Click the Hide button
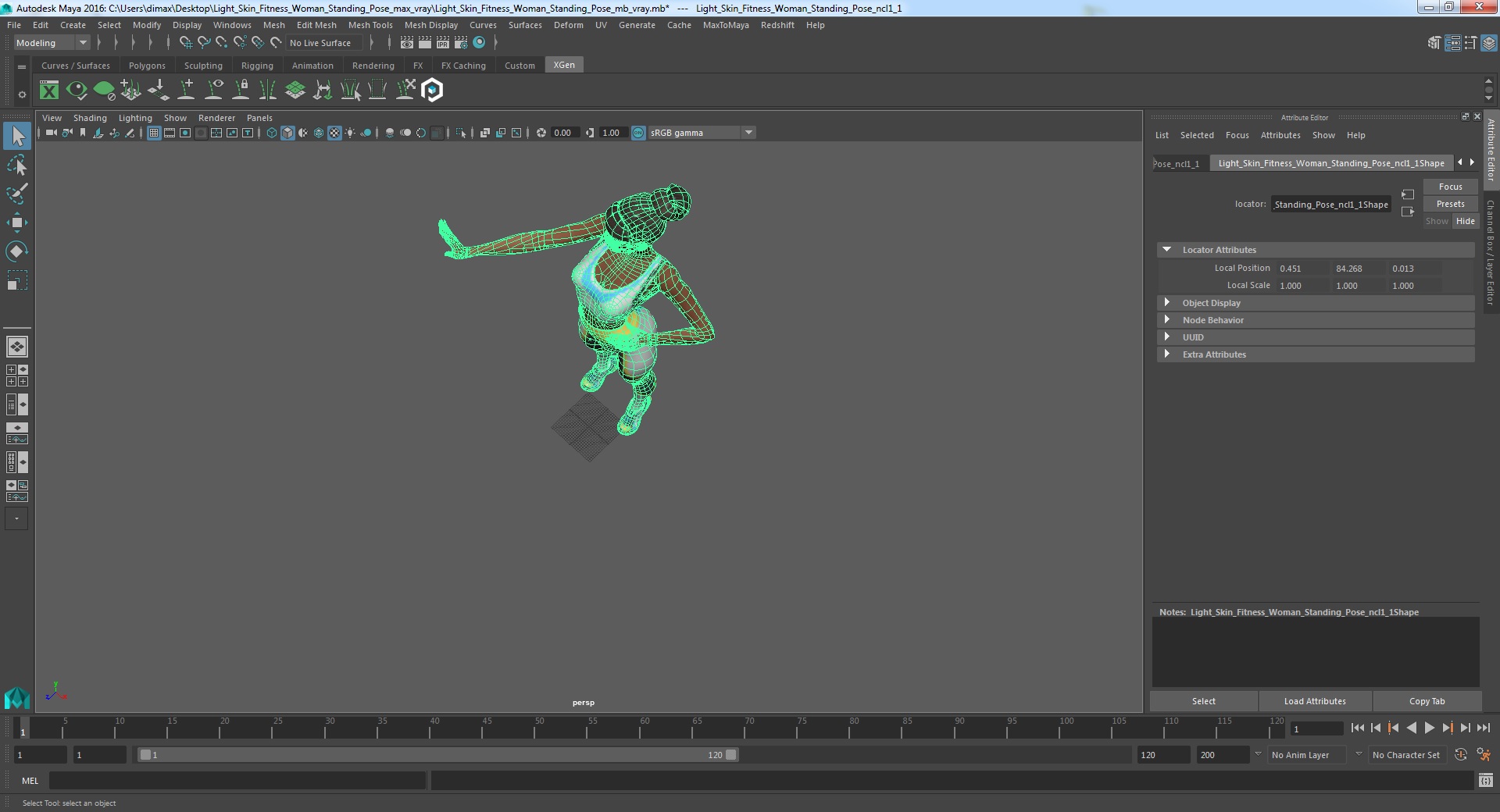This screenshot has height=812, width=1500. 1465,221
